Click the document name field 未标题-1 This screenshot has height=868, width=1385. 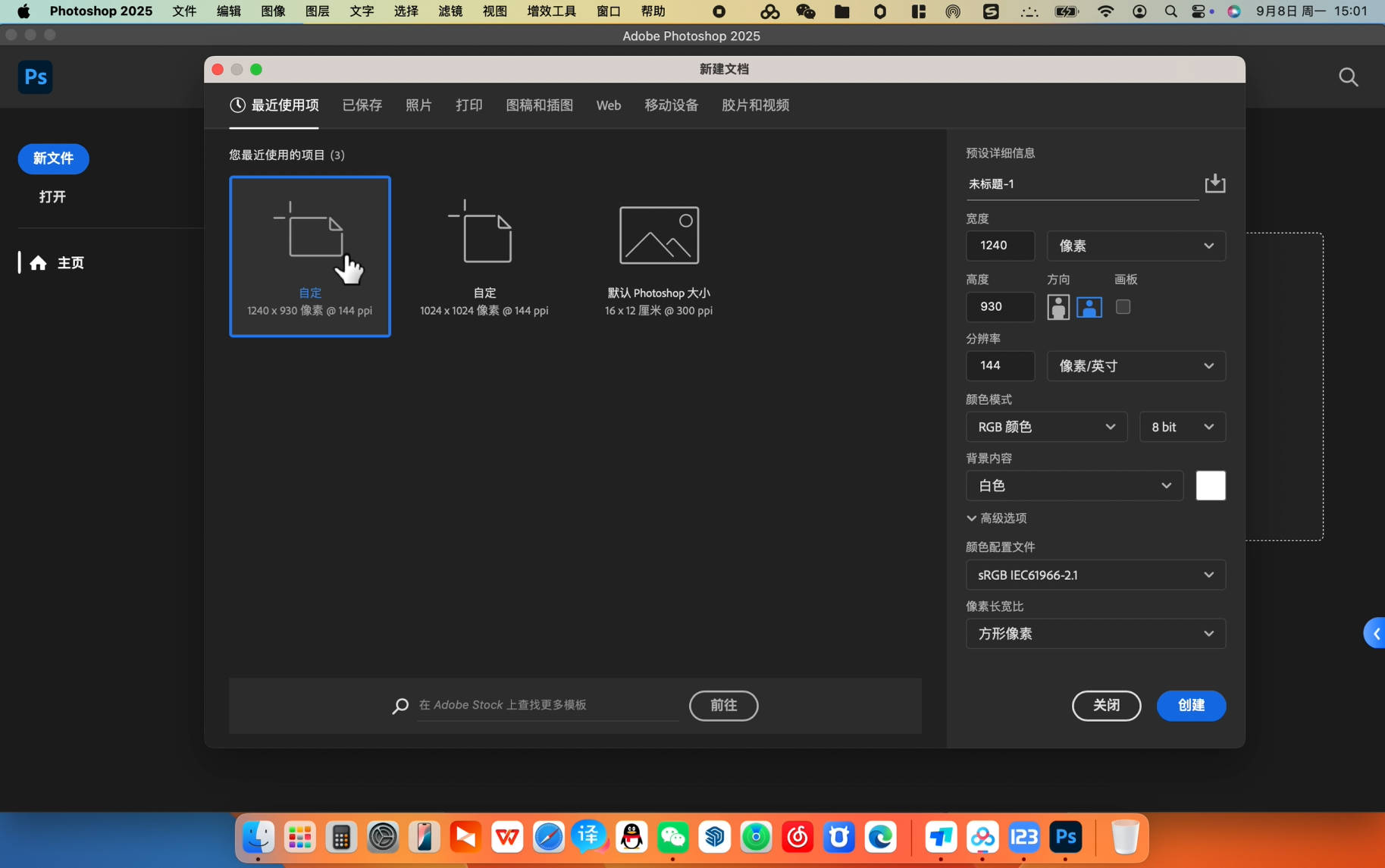point(1082,184)
